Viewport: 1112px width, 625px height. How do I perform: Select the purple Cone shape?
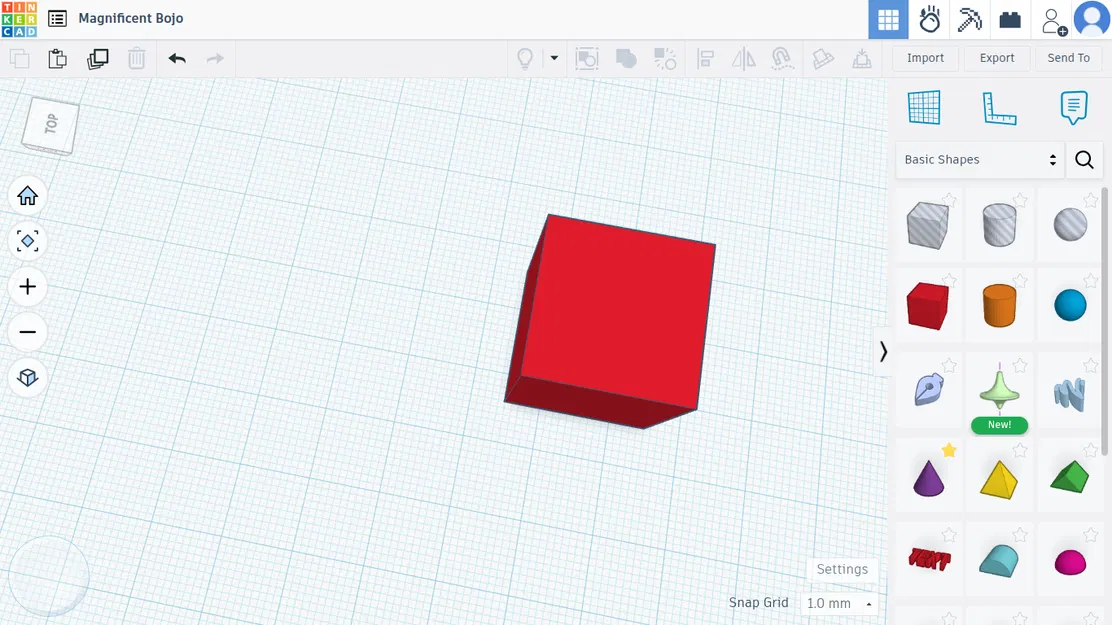click(x=928, y=477)
